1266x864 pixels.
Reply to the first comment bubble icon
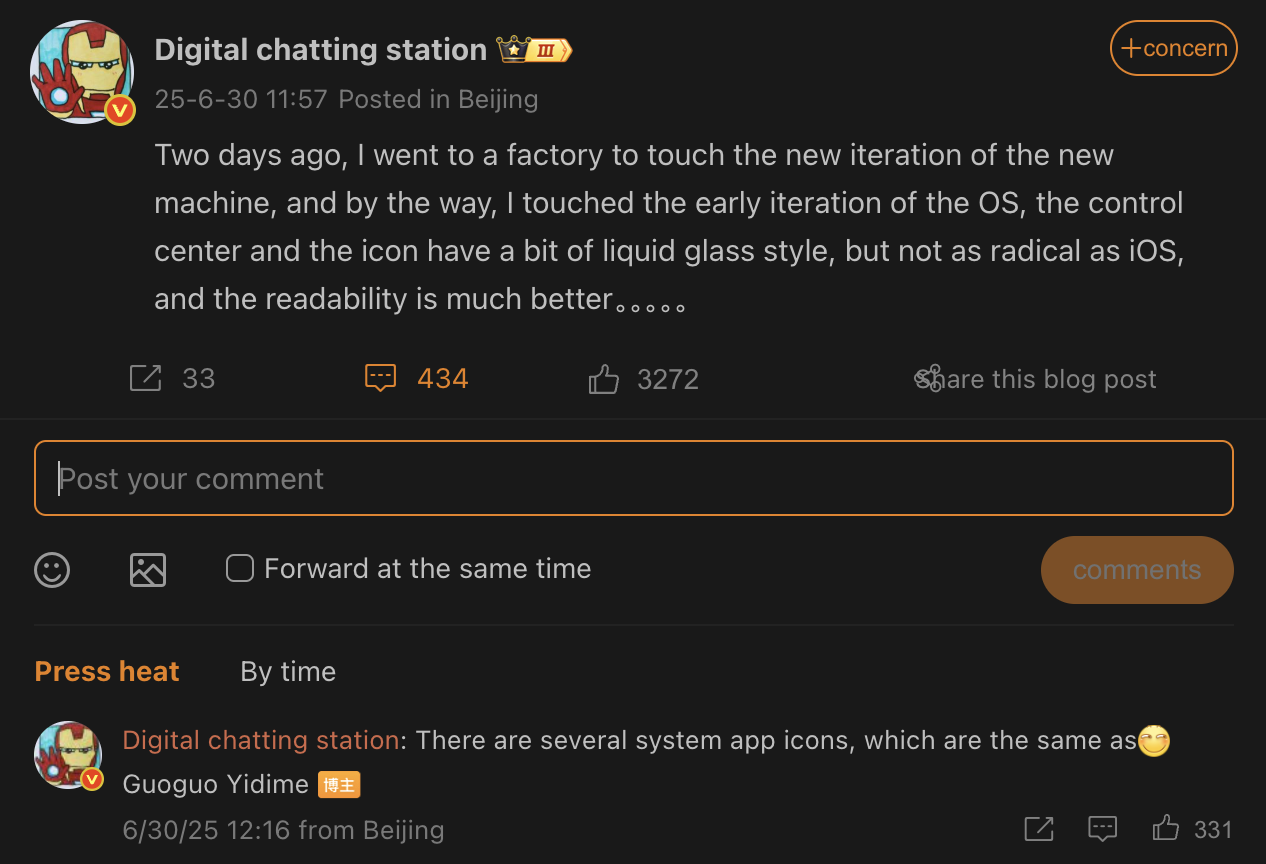click(1102, 829)
